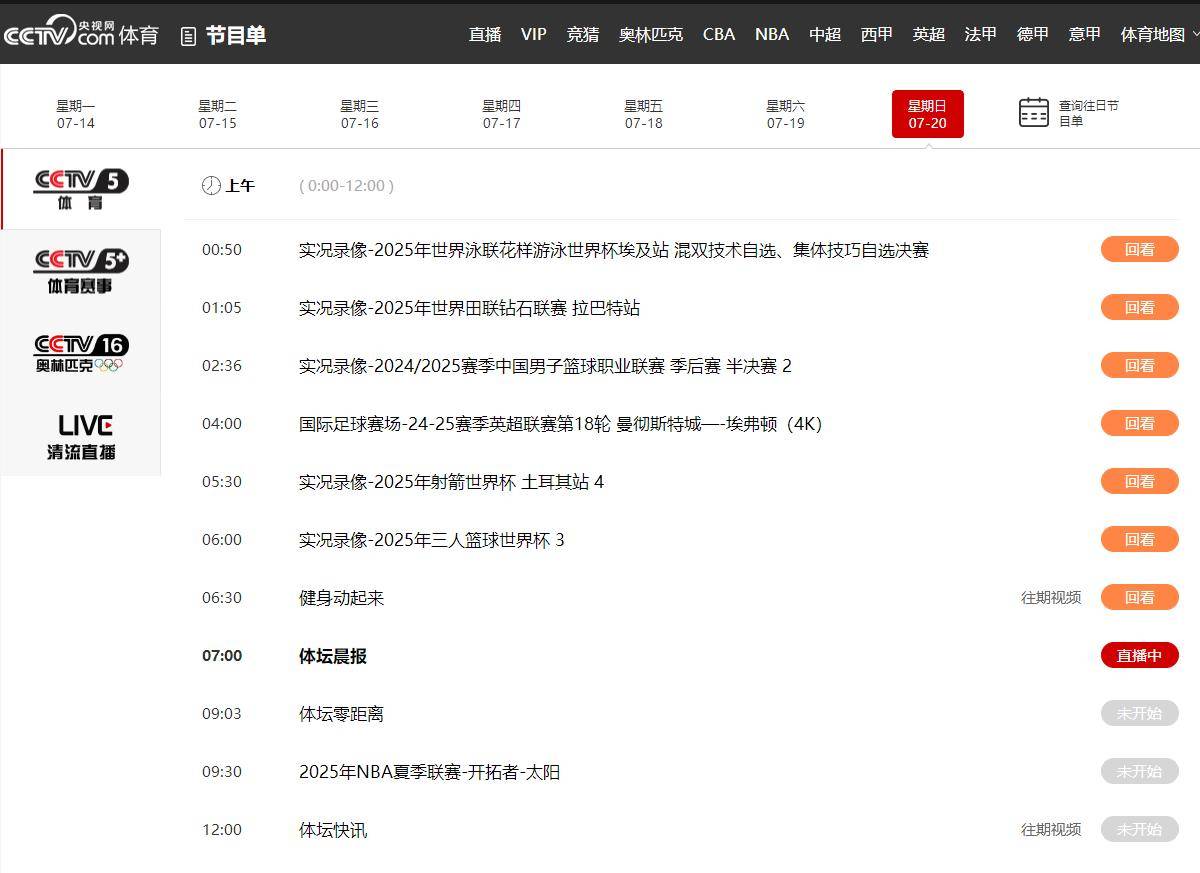Screen dimensions: 1200x873
Task: Select the 星期二 07-15 date tab
Action: (x=218, y=114)
